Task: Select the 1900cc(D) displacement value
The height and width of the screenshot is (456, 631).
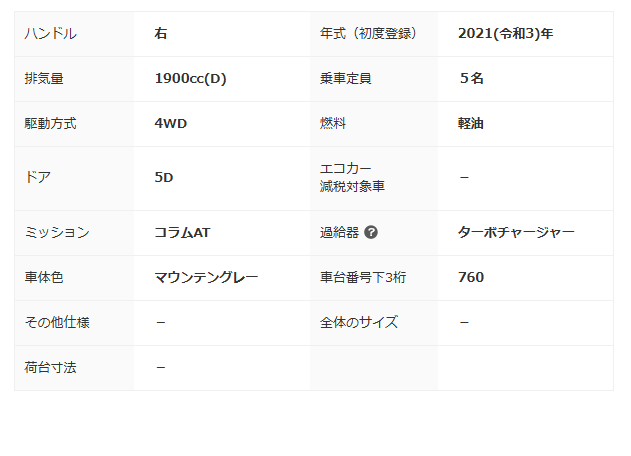Action: (x=190, y=79)
